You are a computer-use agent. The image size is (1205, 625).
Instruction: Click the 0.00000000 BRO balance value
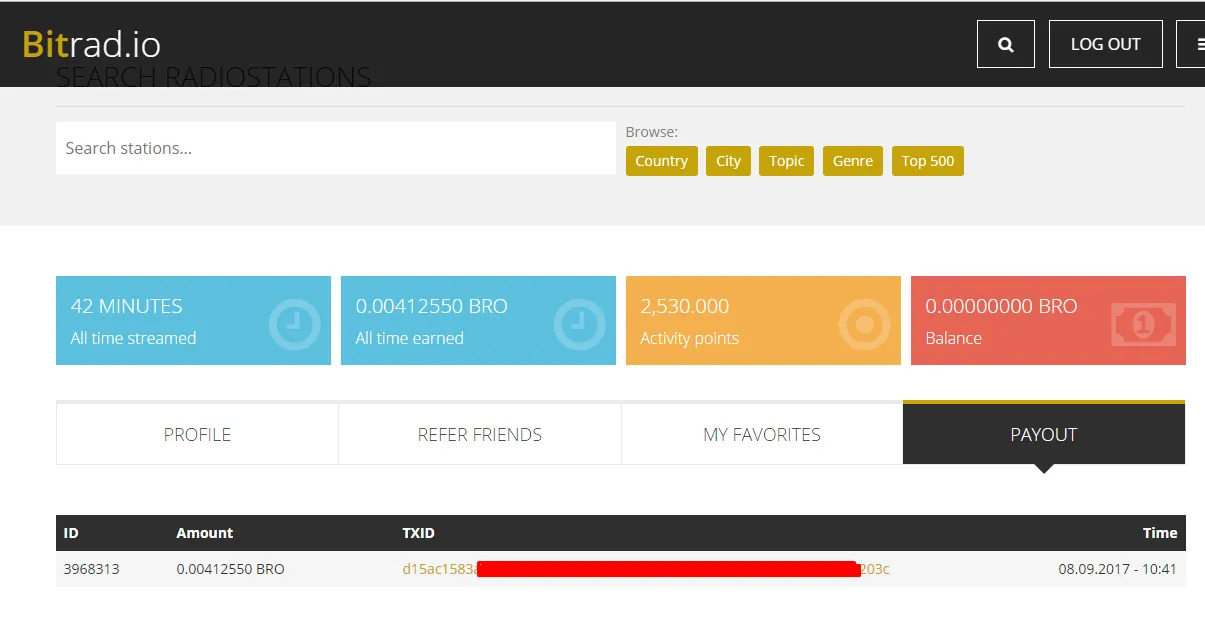pyautogui.click(x=1001, y=306)
